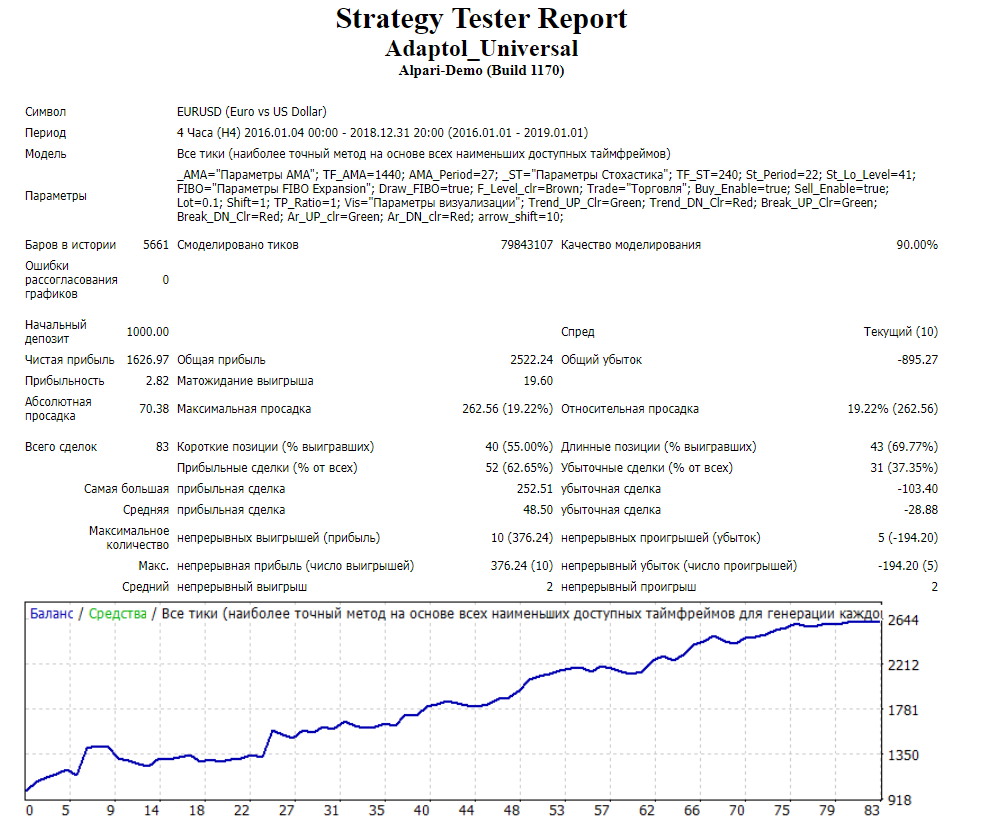Click the 'Ошибки рассогласования графиков' label
This screenshot has height=824, width=985.
pos(71,279)
